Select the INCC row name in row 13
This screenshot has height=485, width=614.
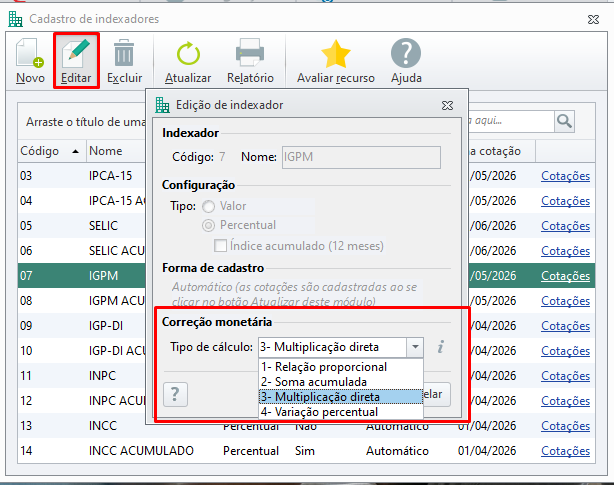click(x=103, y=426)
